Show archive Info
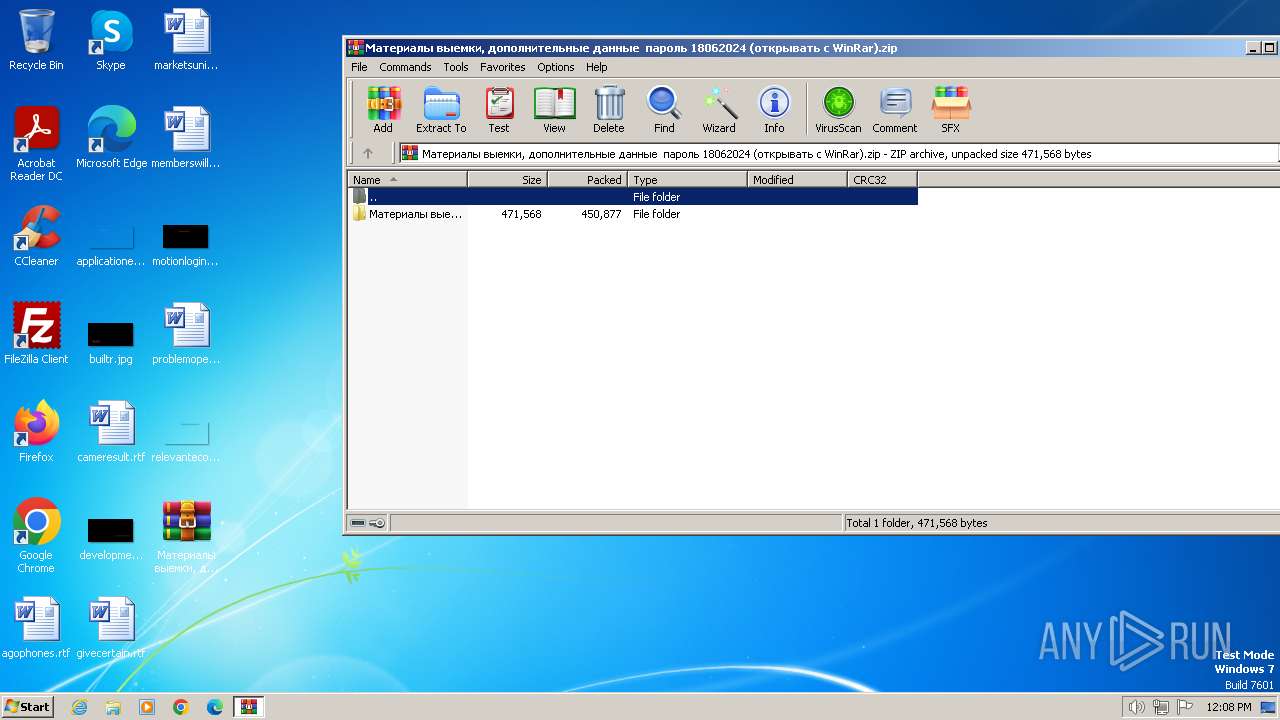This screenshot has width=1280, height=720. click(x=774, y=109)
